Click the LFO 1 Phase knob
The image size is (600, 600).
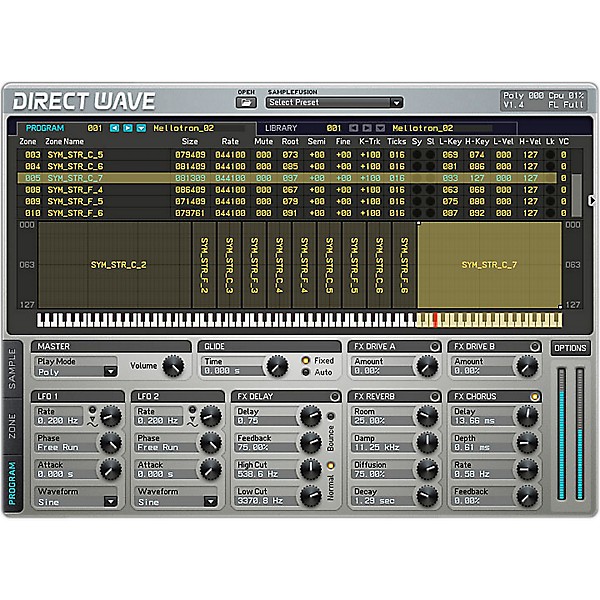(x=111, y=443)
